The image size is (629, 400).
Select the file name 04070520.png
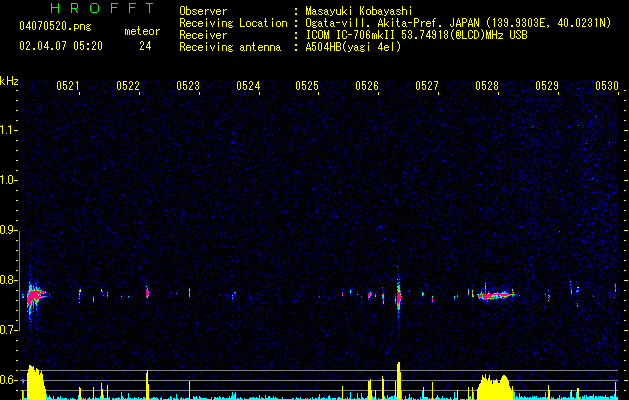[x=55, y=27]
